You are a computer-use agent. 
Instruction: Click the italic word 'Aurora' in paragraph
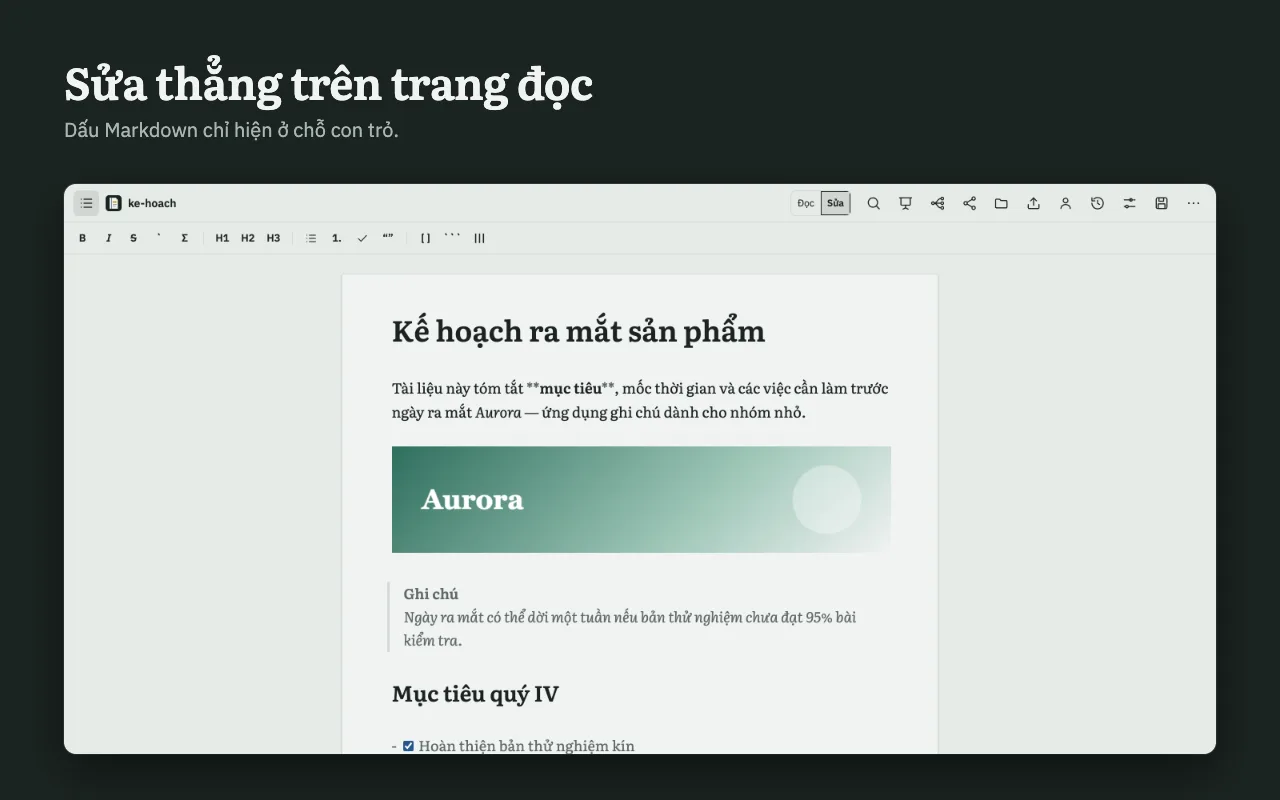coord(498,412)
